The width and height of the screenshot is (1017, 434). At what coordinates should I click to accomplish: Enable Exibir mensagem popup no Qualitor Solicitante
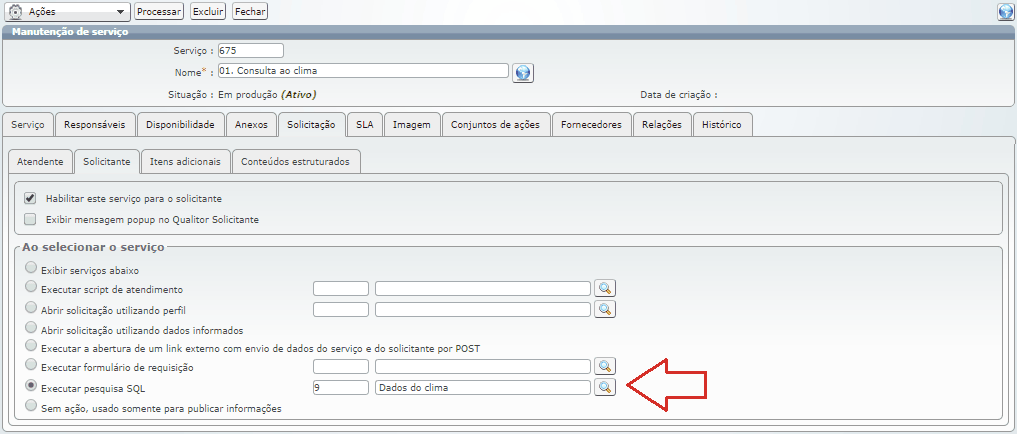[30, 219]
